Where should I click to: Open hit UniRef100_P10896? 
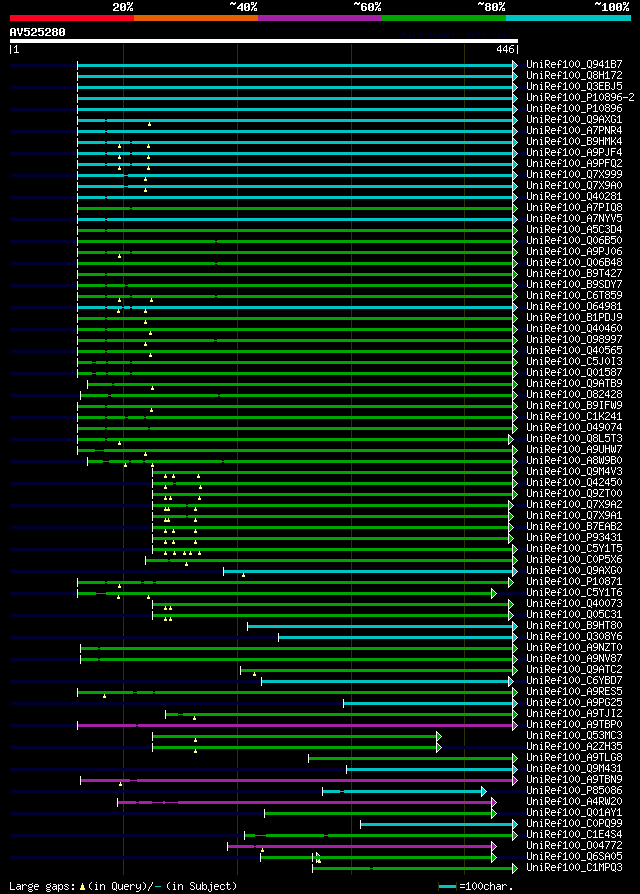[x=574, y=108]
